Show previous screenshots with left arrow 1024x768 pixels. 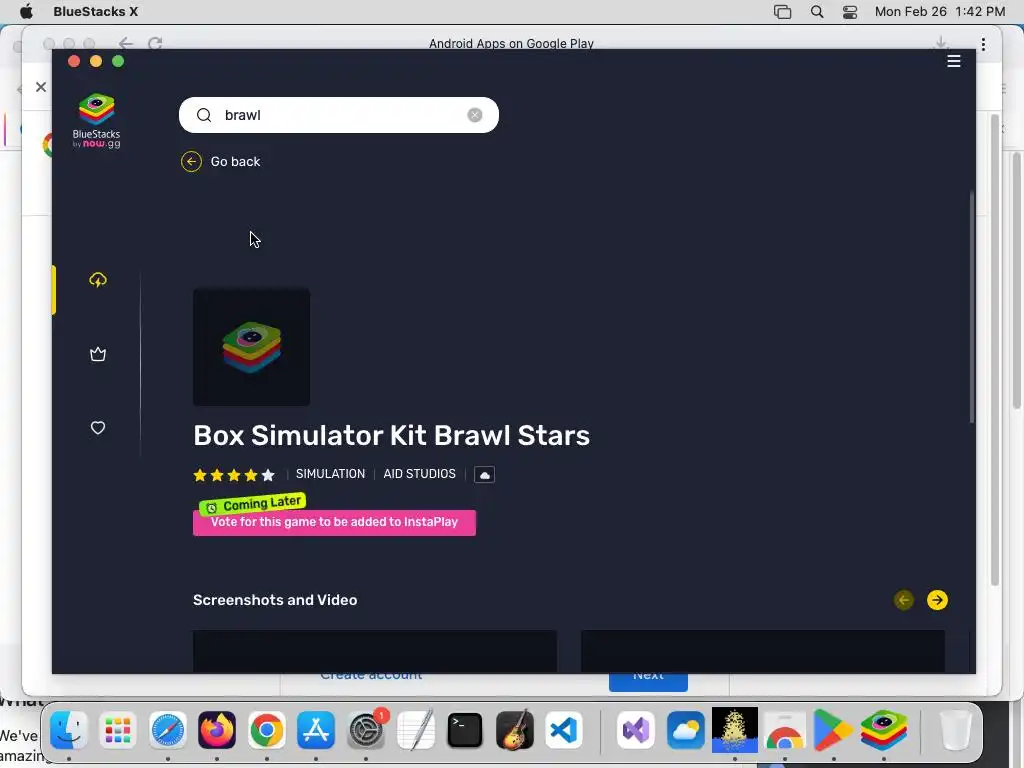[x=904, y=600]
